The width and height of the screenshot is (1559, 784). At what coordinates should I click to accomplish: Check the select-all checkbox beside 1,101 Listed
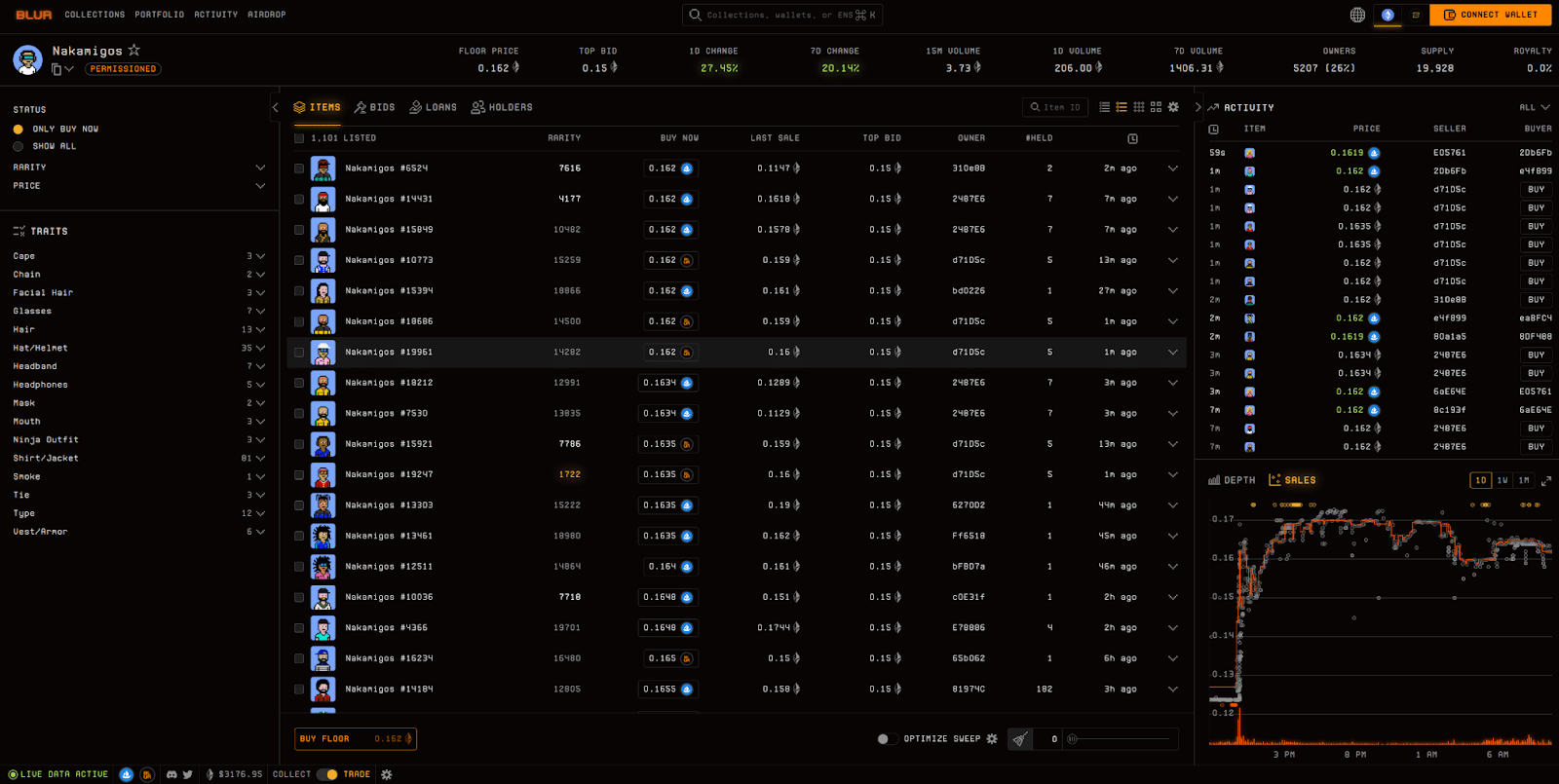(x=299, y=138)
